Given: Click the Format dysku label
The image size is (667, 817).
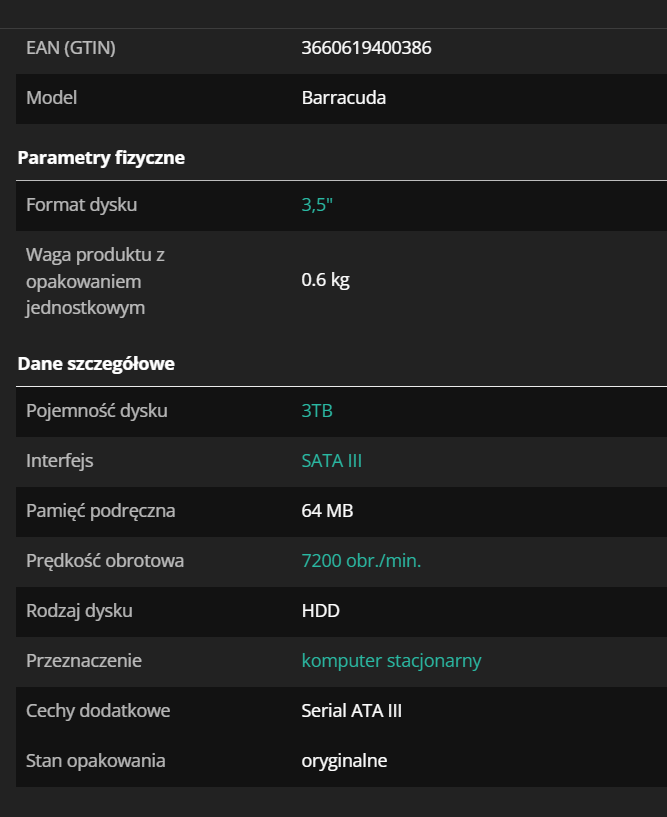Looking at the screenshot, I should 82,205.
